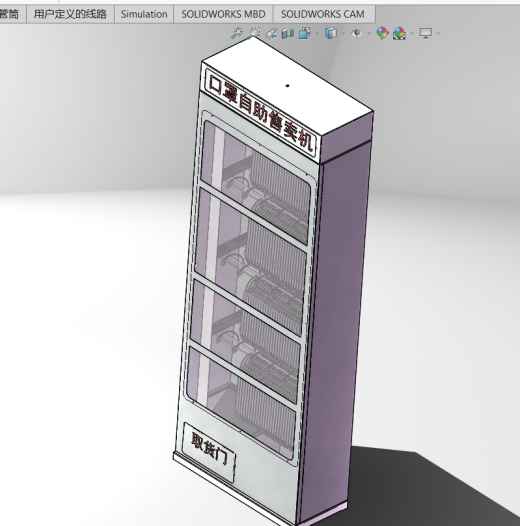Viewport: 520px width, 526px height.
Task: Click the Hide/Show Items eye icon
Action: click(x=357, y=33)
